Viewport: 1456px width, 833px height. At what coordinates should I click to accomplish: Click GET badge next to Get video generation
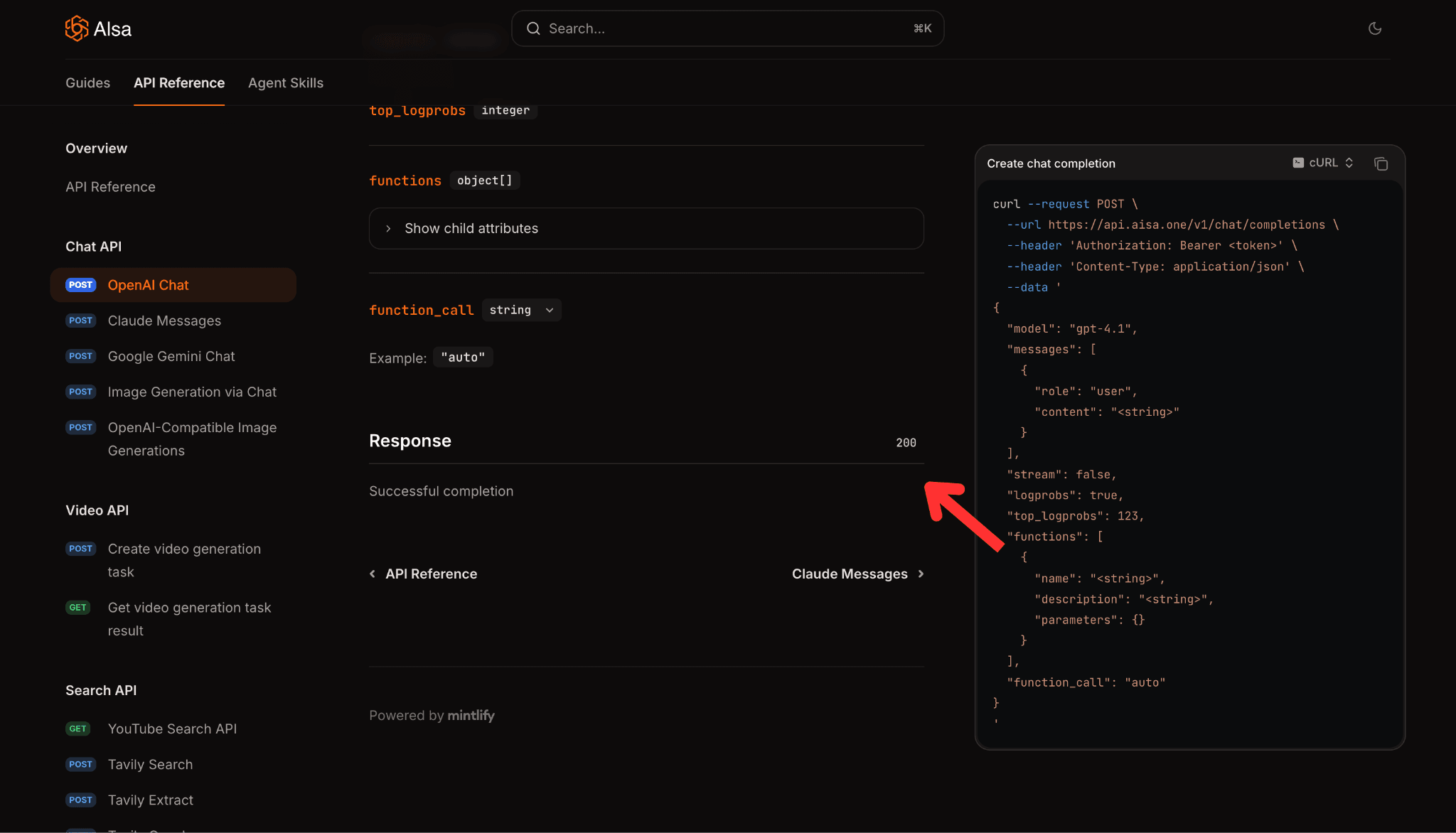coord(77,608)
